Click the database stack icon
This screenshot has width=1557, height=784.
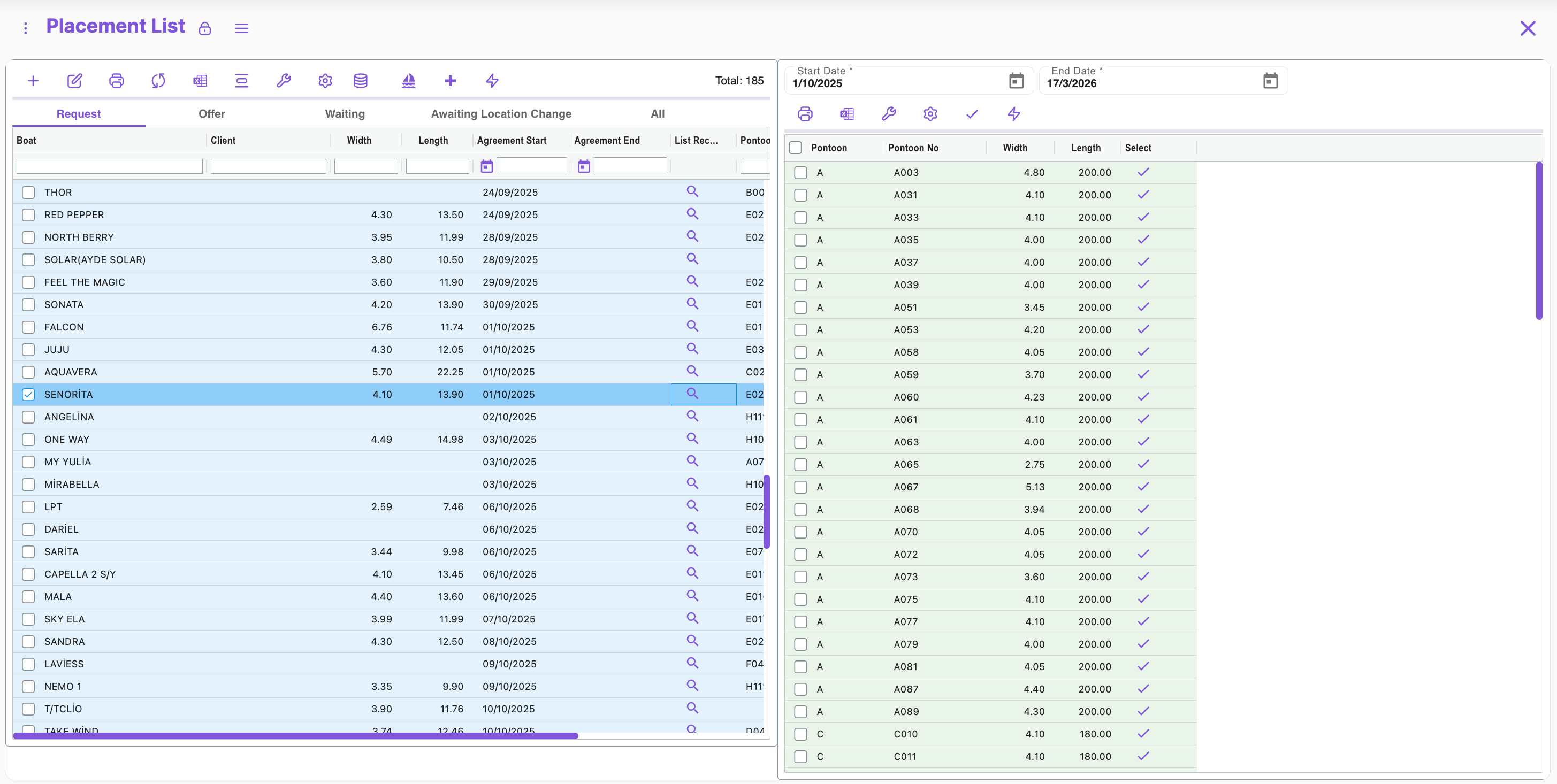[x=360, y=80]
